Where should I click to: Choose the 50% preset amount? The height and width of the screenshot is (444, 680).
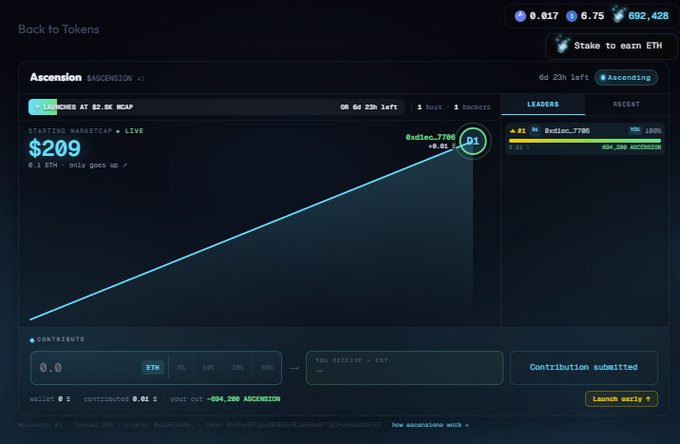click(x=267, y=368)
